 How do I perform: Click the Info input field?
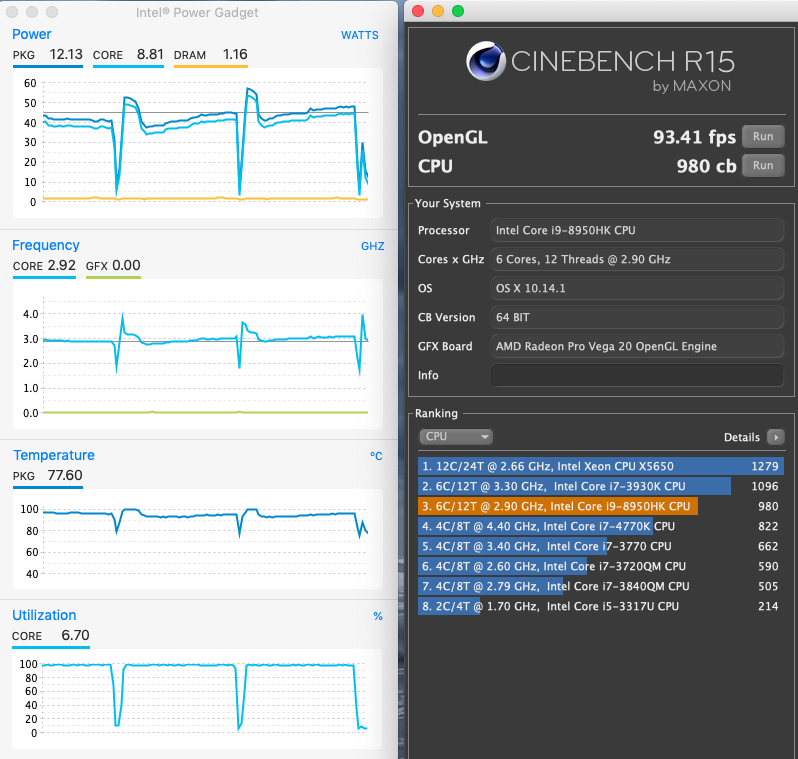tap(637, 375)
